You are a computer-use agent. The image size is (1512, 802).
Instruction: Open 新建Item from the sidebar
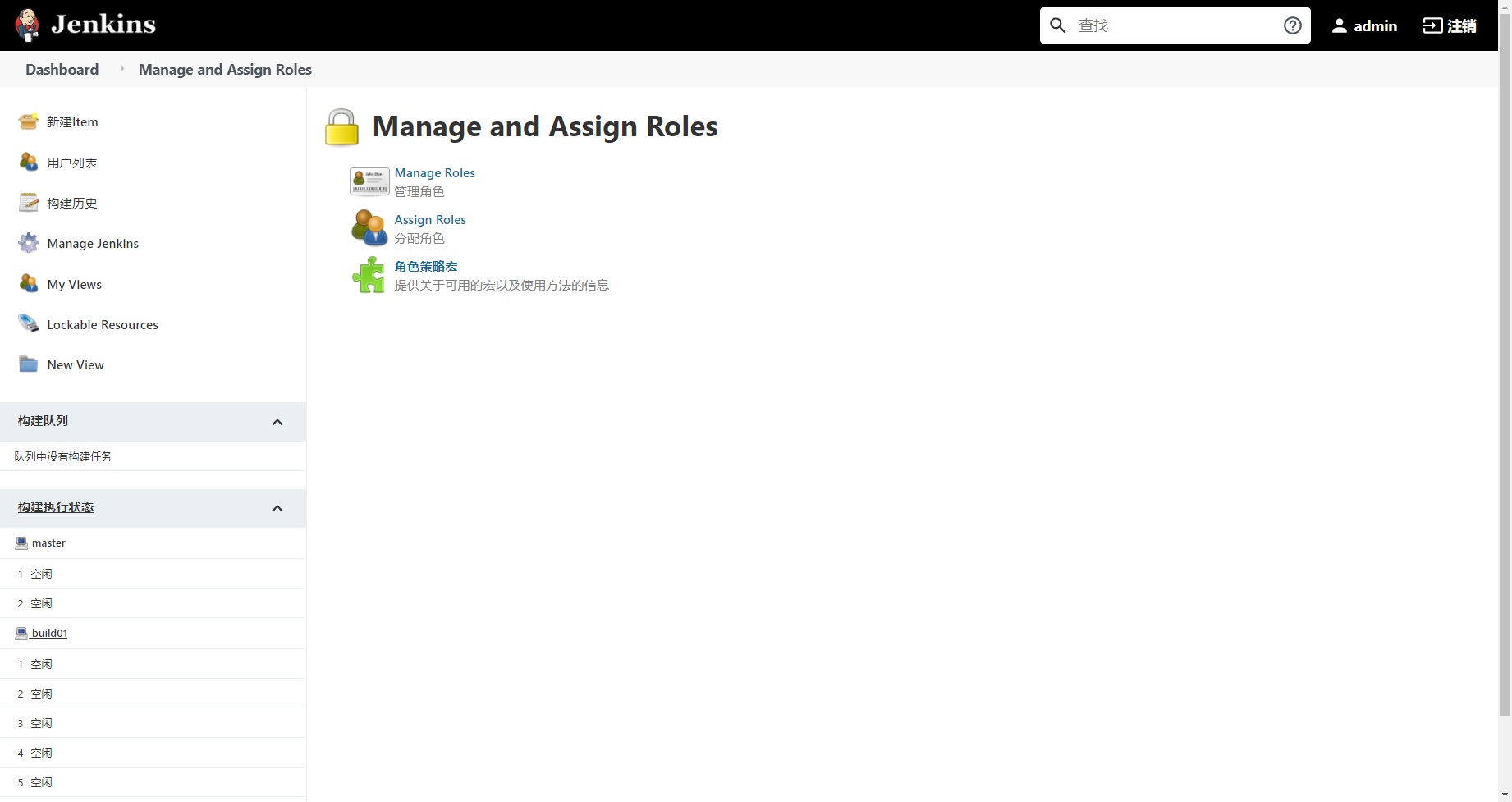click(x=72, y=122)
